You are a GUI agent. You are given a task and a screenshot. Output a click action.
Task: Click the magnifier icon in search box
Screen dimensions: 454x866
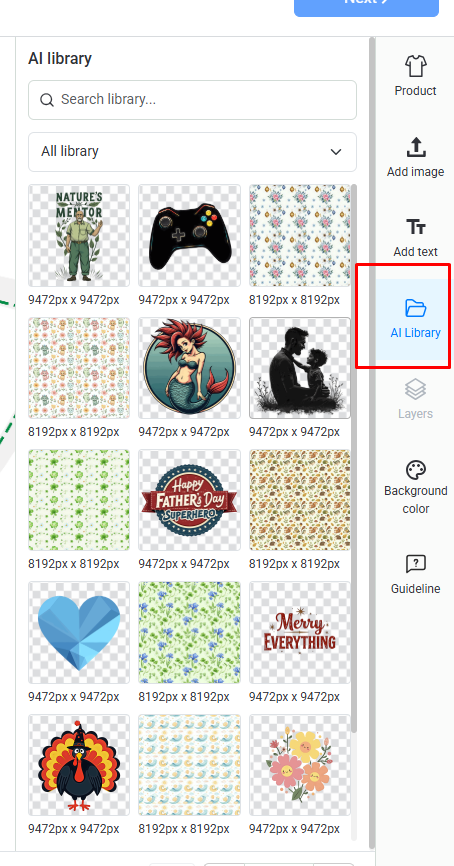coord(47,100)
